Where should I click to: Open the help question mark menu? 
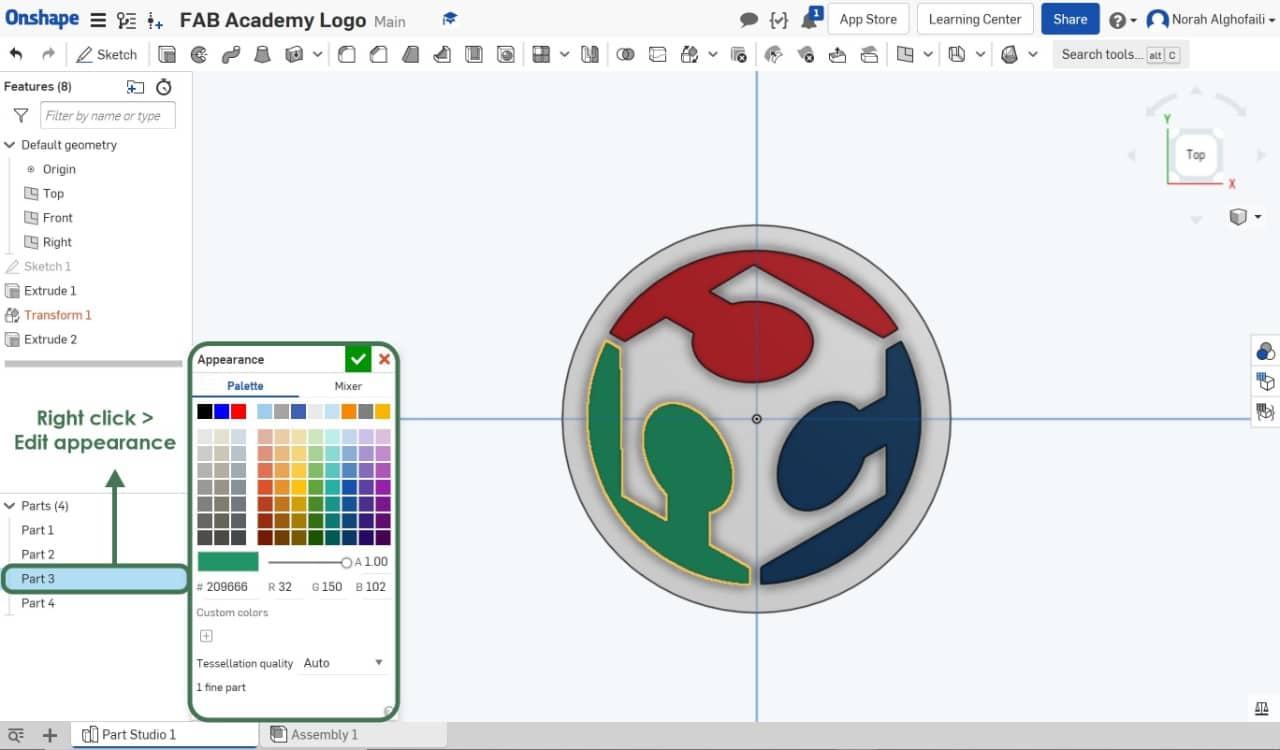pyautogui.click(x=1123, y=20)
